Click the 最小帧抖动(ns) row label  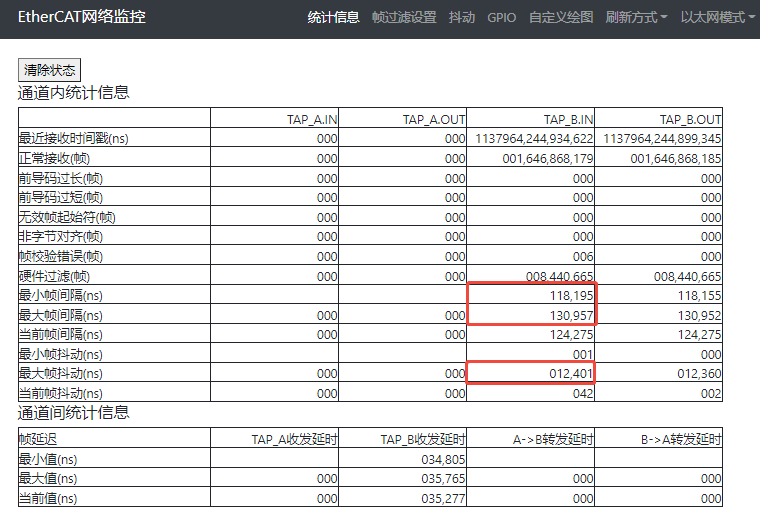point(61,354)
